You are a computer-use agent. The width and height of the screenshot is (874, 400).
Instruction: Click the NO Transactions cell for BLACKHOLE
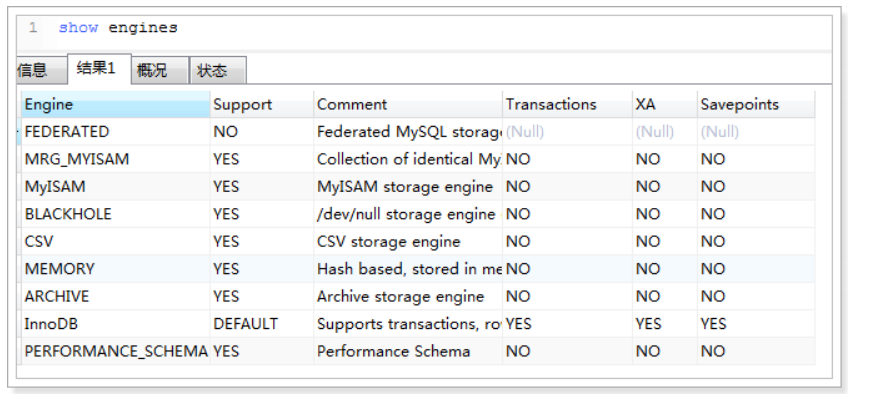click(567, 214)
